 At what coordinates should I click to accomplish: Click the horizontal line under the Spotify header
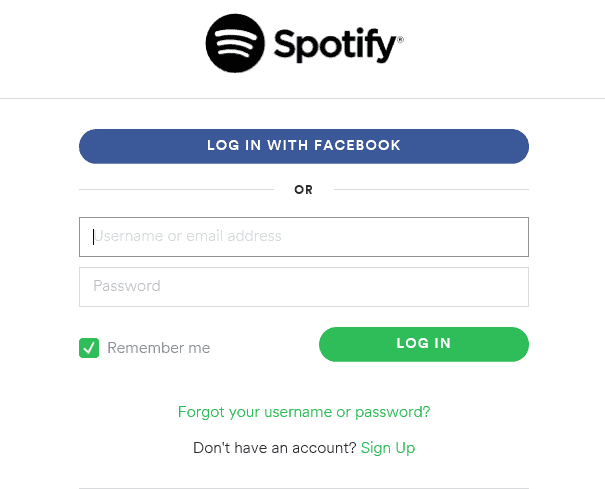pyautogui.click(x=302, y=98)
